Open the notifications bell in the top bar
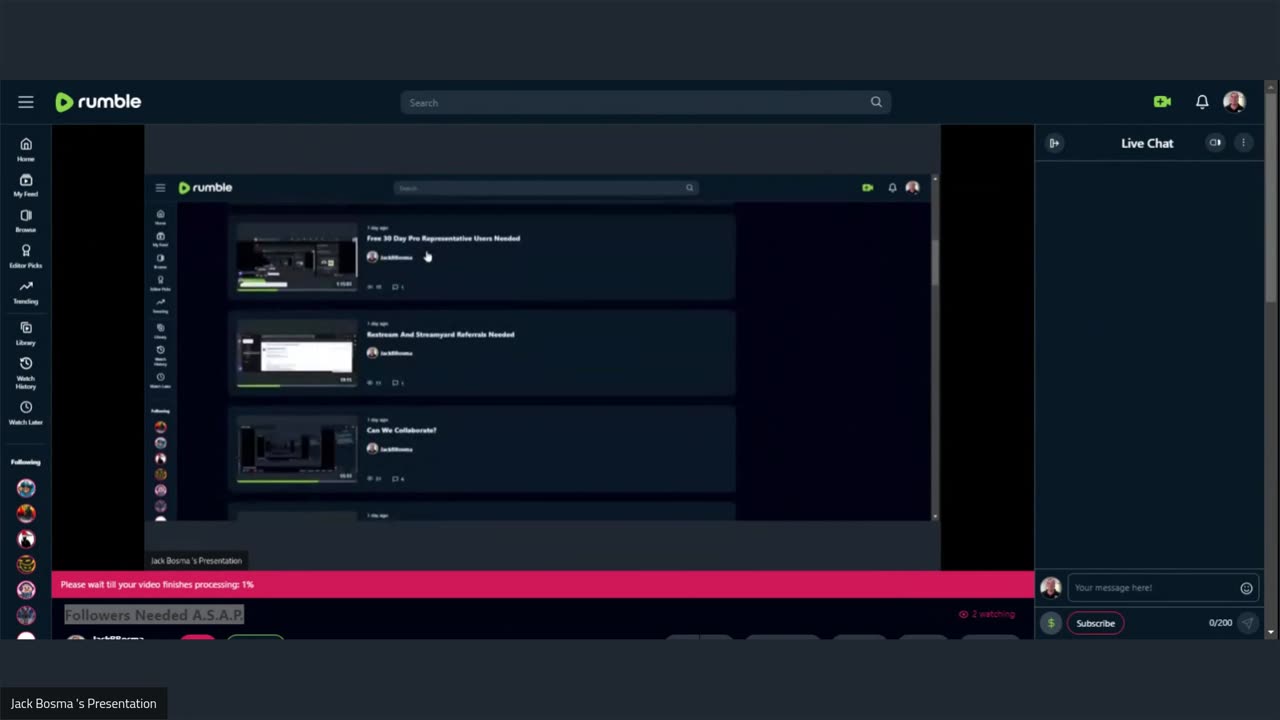1280x720 pixels. [1202, 102]
